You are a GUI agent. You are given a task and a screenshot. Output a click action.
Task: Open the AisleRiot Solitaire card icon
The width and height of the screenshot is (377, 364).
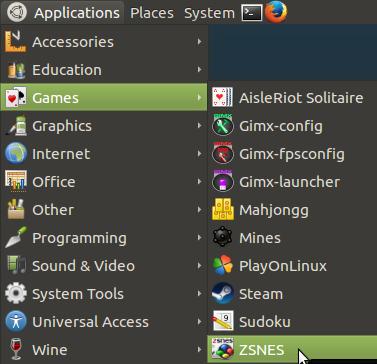click(223, 97)
